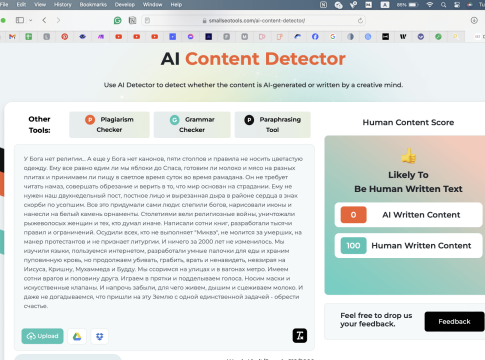This screenshot has height=360, width=485.
Task: Click the page icon in the address bar
Action: click(147, 21)
